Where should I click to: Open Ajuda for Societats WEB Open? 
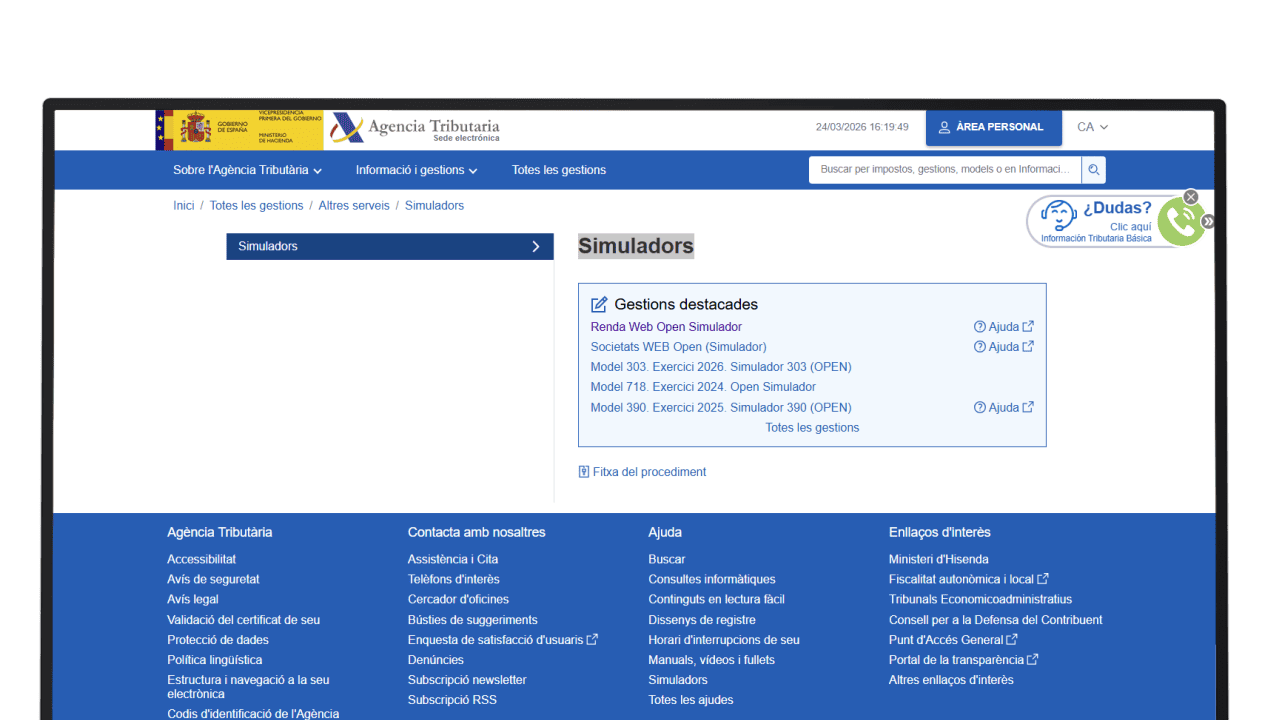(1003, 347)
